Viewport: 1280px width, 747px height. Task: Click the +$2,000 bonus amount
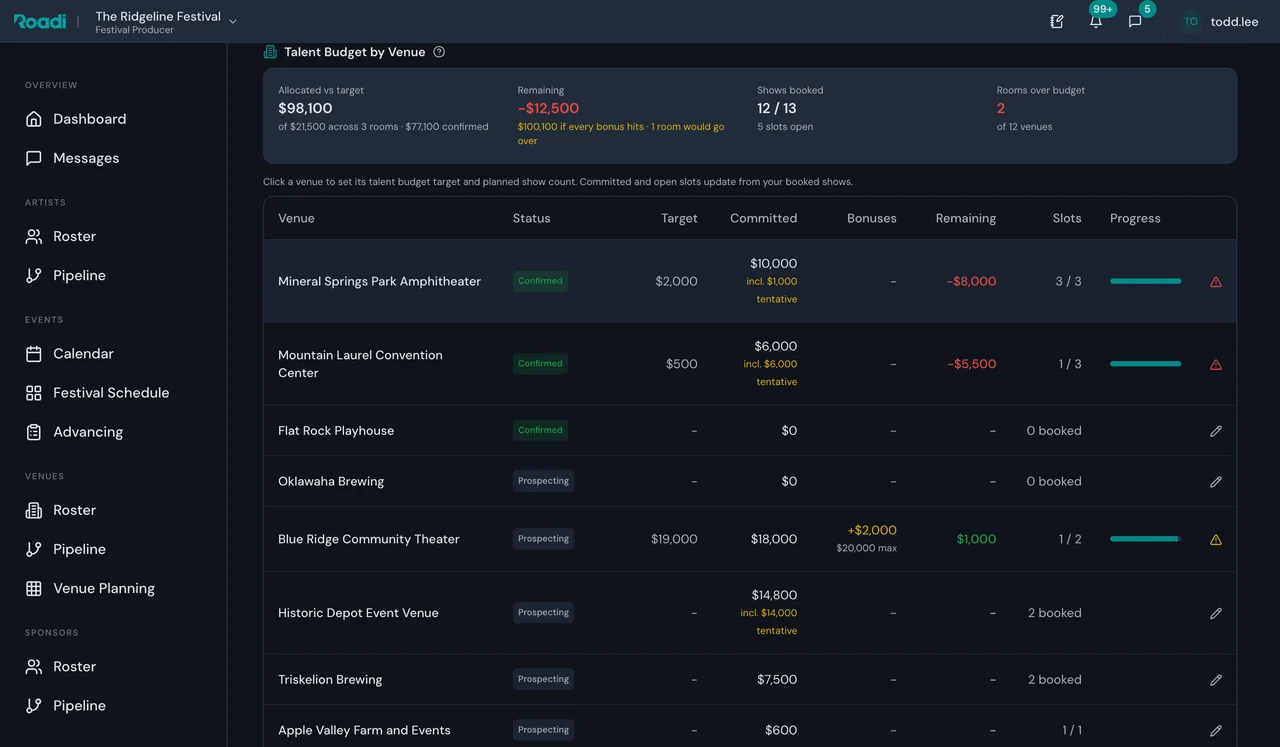(871, 530)
